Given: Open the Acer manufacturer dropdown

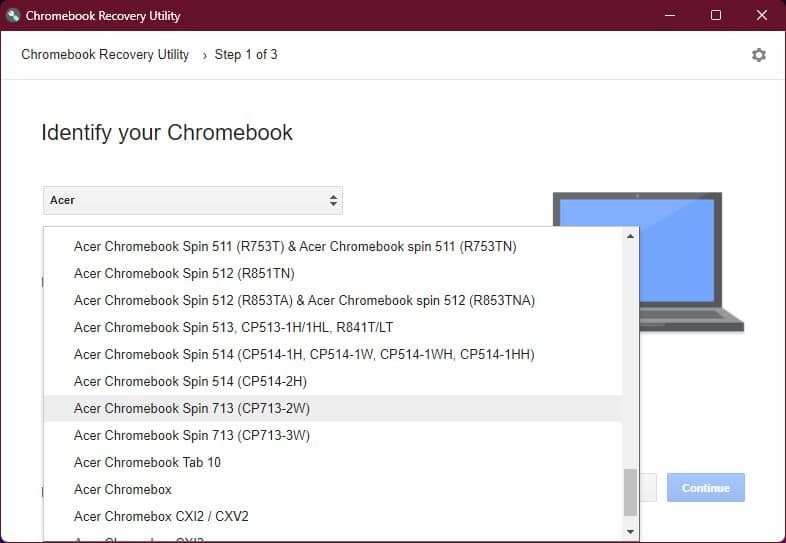Looking at the screenshot, I should tap(193, 200).
